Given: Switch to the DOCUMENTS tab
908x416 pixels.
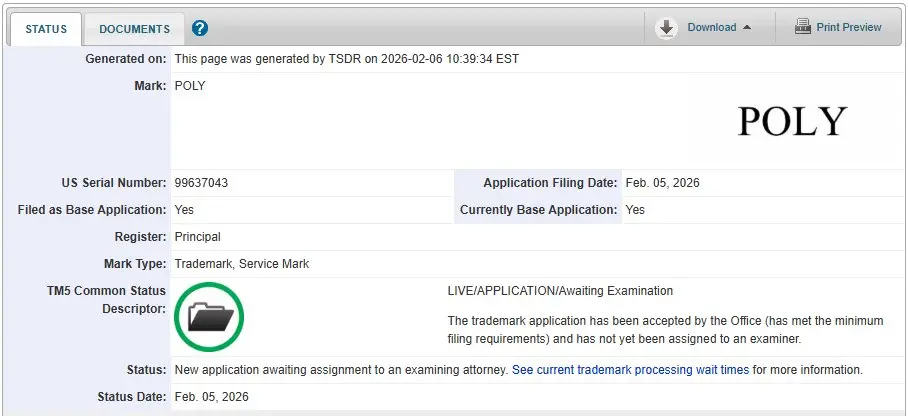Looking at the screenshot, I should [x=134, y=29].
